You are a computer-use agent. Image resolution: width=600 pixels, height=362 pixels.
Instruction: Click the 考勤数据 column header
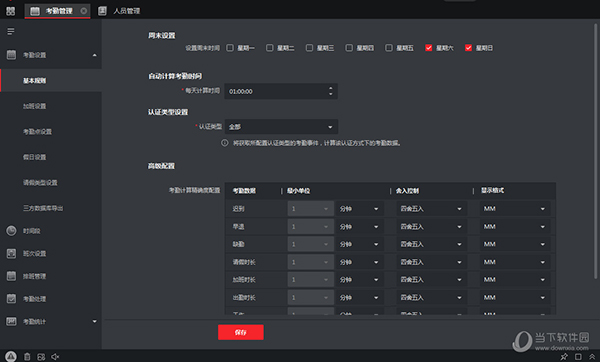244,191
